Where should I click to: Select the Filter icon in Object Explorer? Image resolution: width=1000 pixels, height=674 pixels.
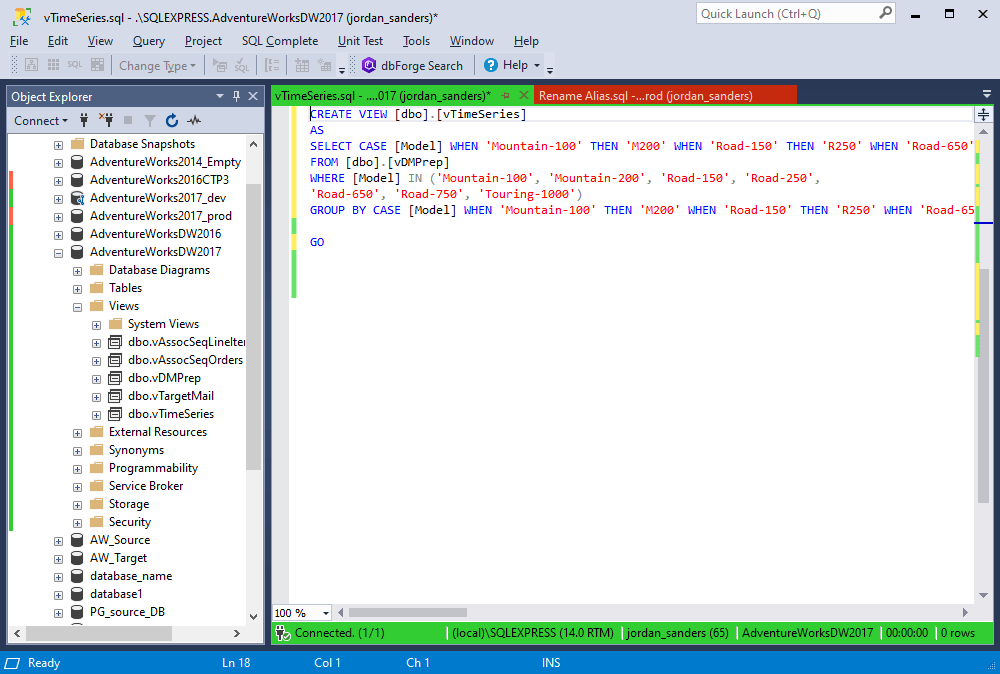click(x=148, y=120)
